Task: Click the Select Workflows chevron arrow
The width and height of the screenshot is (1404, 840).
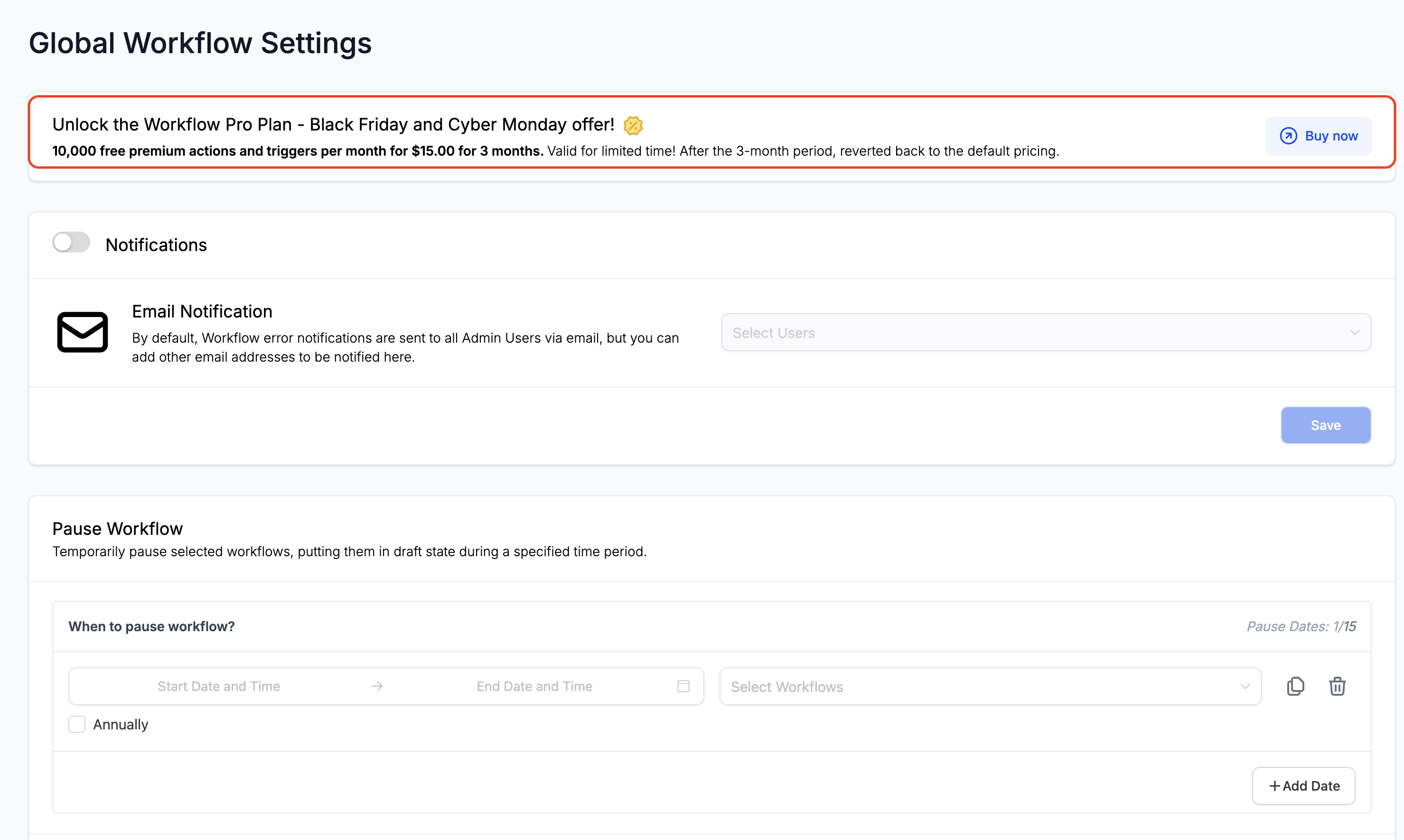Action: [x=1245, y=686]
